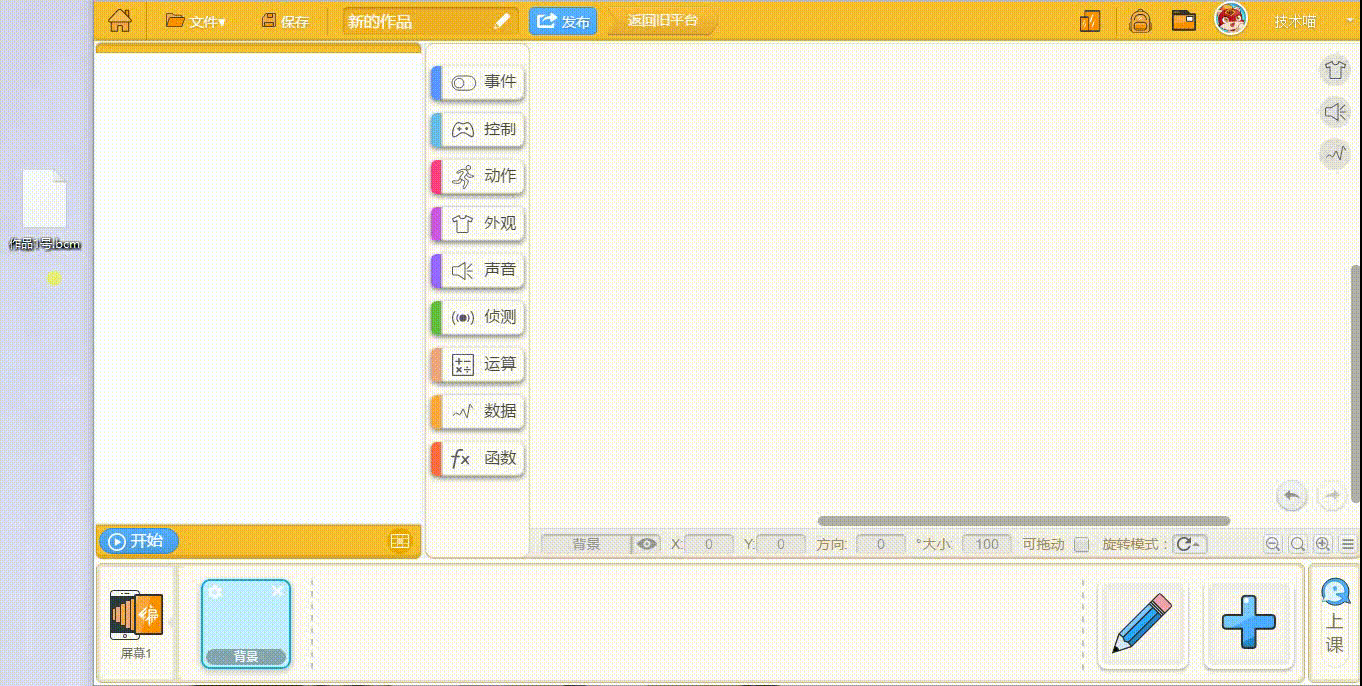Open the 旋转模式 rotation mode dropdown

(1190, 544)
